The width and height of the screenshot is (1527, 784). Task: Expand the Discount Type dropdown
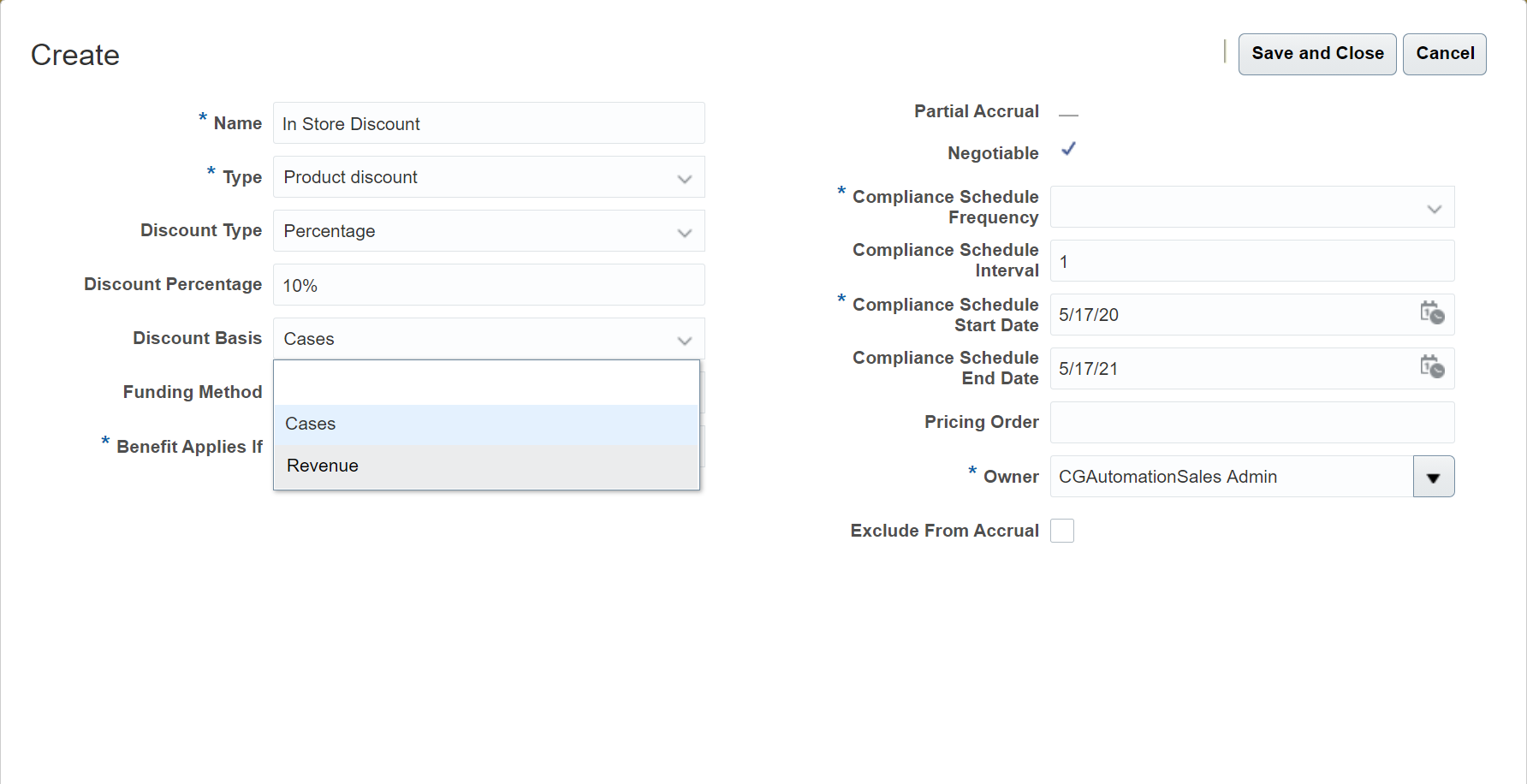coord(684,232)
